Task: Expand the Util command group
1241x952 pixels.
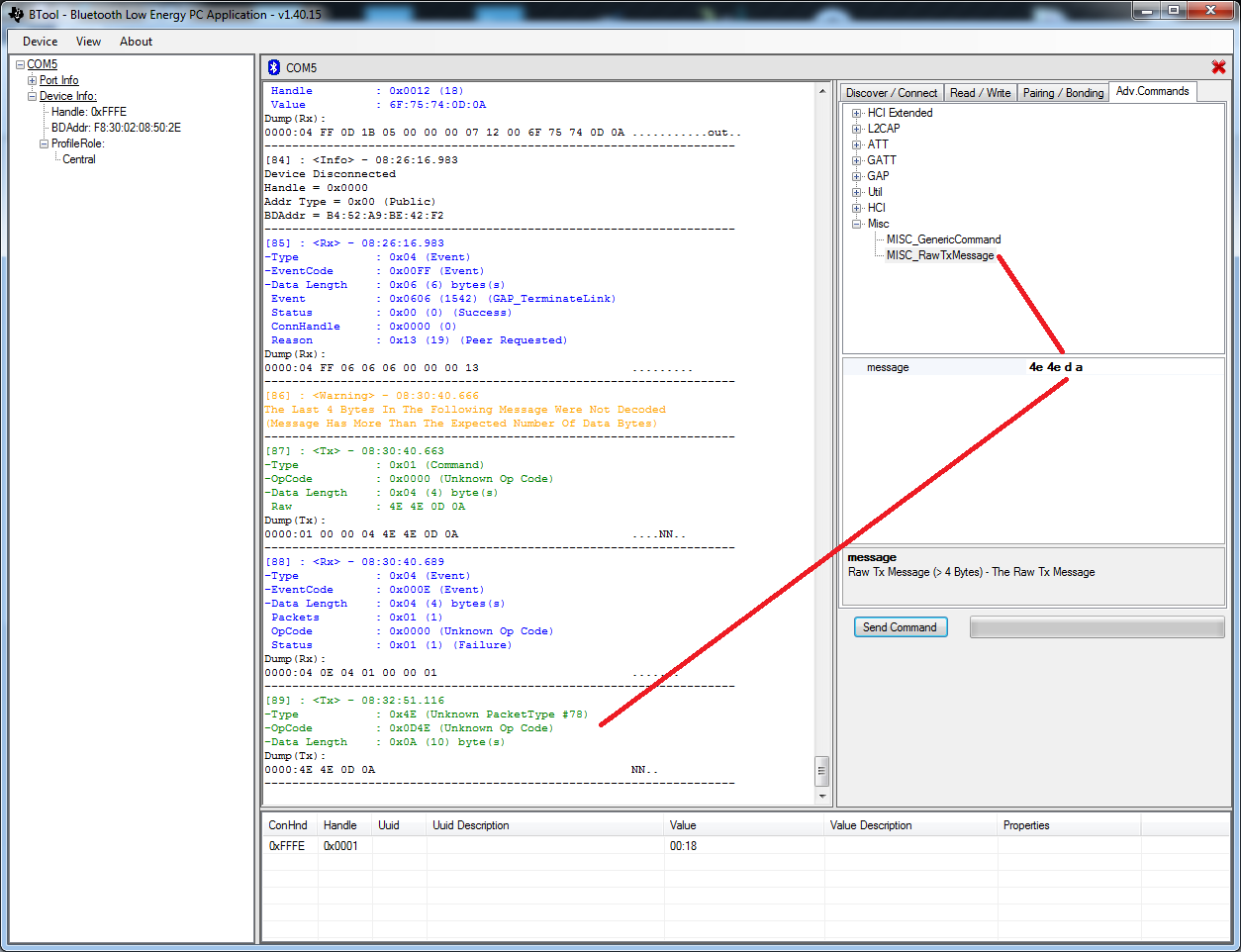Action: coord(857,192)
